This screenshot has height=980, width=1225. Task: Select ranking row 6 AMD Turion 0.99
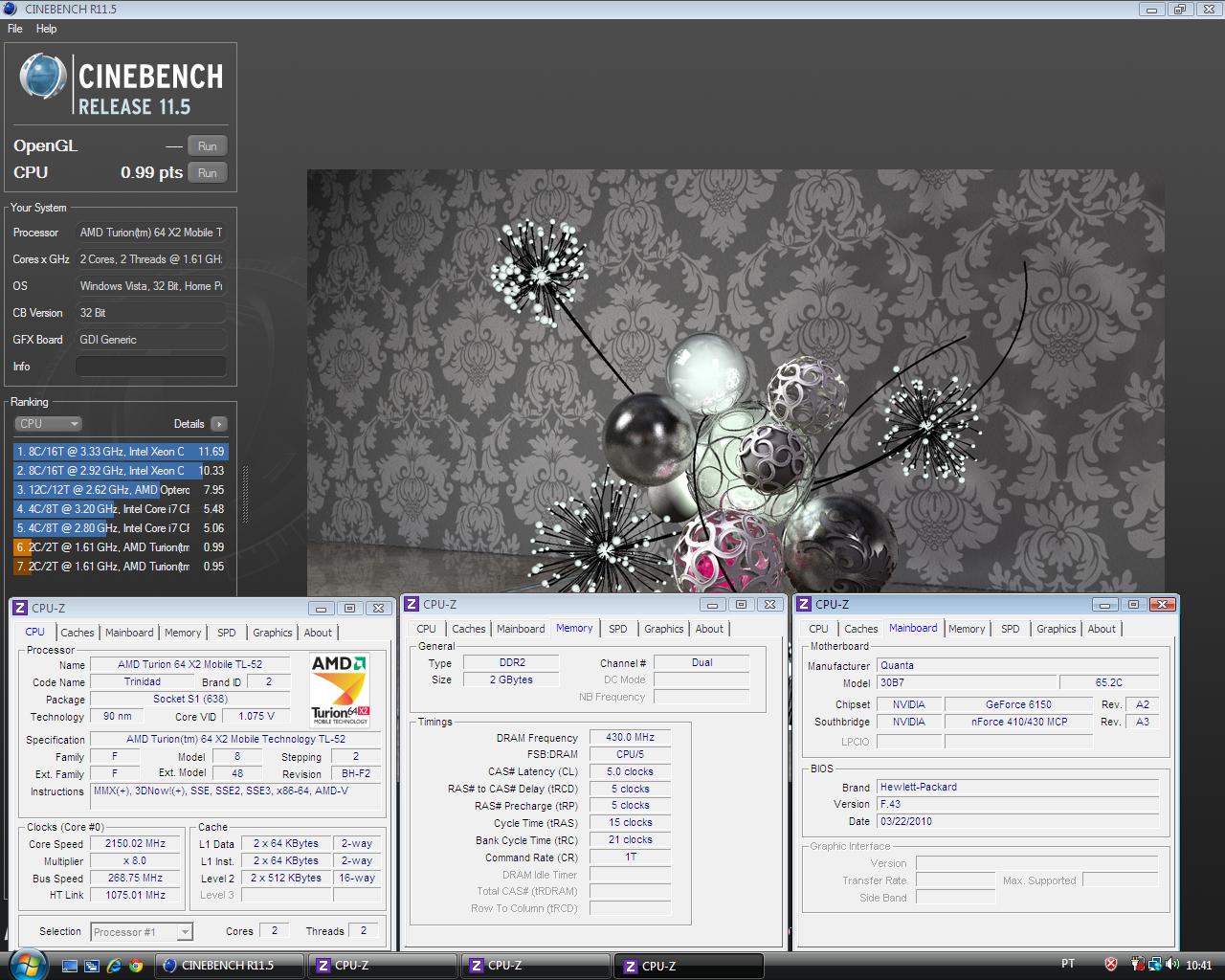[x=121, y=547]
